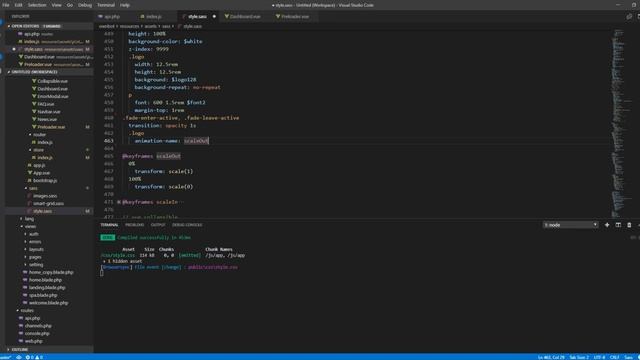Open smart-grid.sass in explorer
The width and height of the screenshot is (640, 360).
pos(48,203)
